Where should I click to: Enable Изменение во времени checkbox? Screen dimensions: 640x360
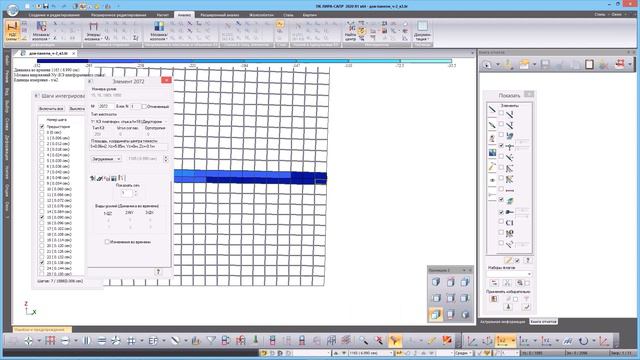[107, 242]
